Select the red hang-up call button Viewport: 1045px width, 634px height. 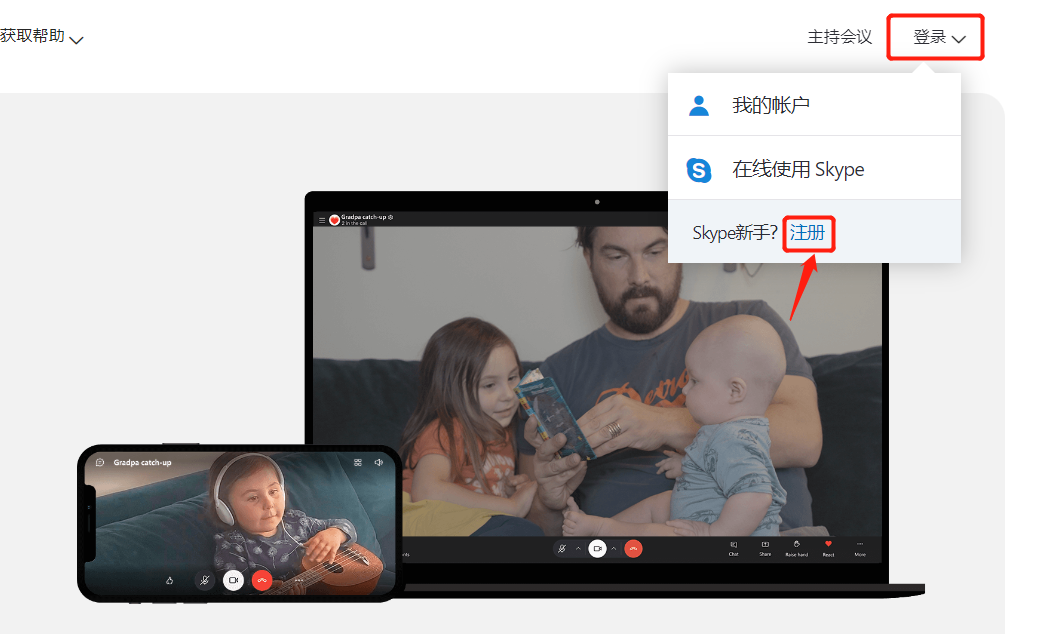(x=632, y=546)
